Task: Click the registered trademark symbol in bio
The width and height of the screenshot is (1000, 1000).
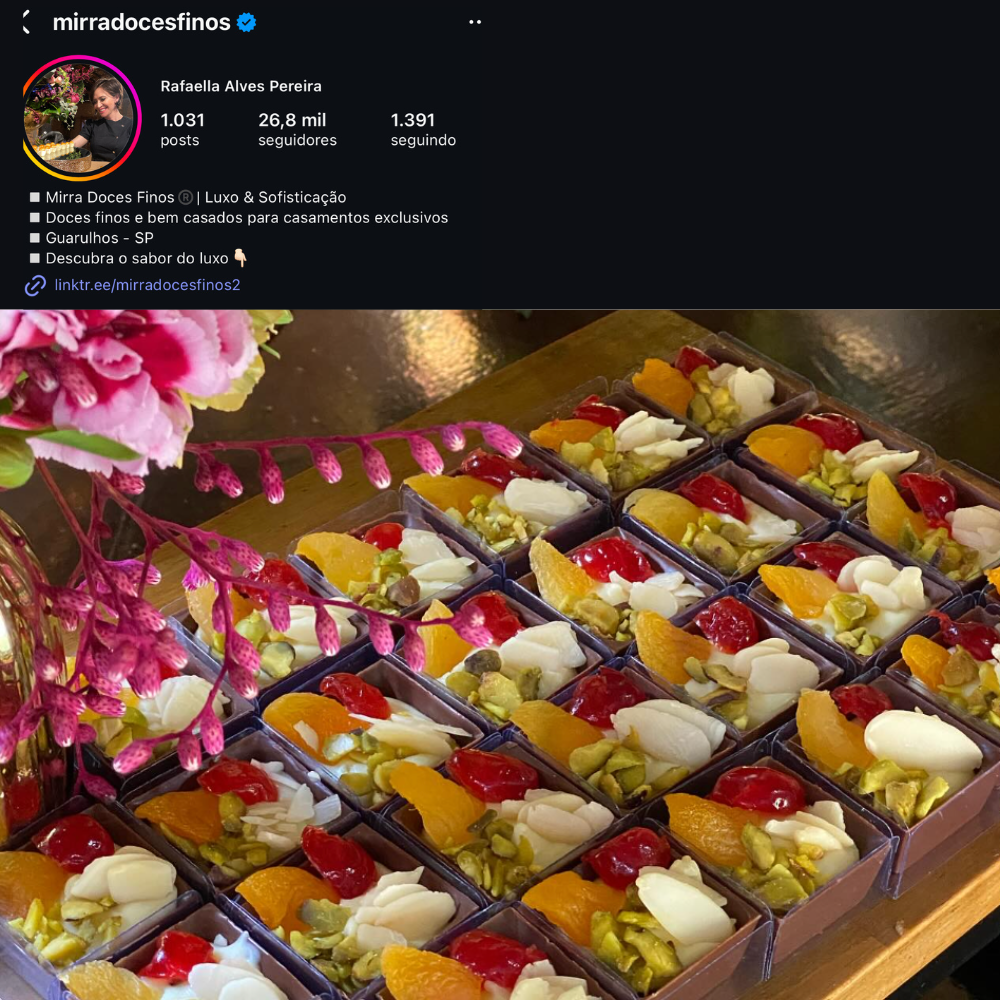Action: 186,198
